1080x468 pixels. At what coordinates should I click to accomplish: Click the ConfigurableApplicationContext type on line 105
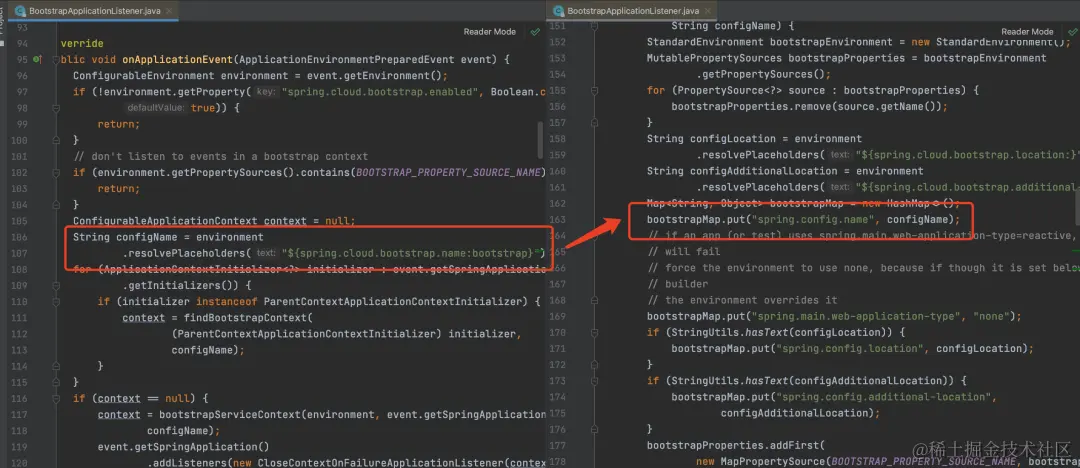[165, 221]
